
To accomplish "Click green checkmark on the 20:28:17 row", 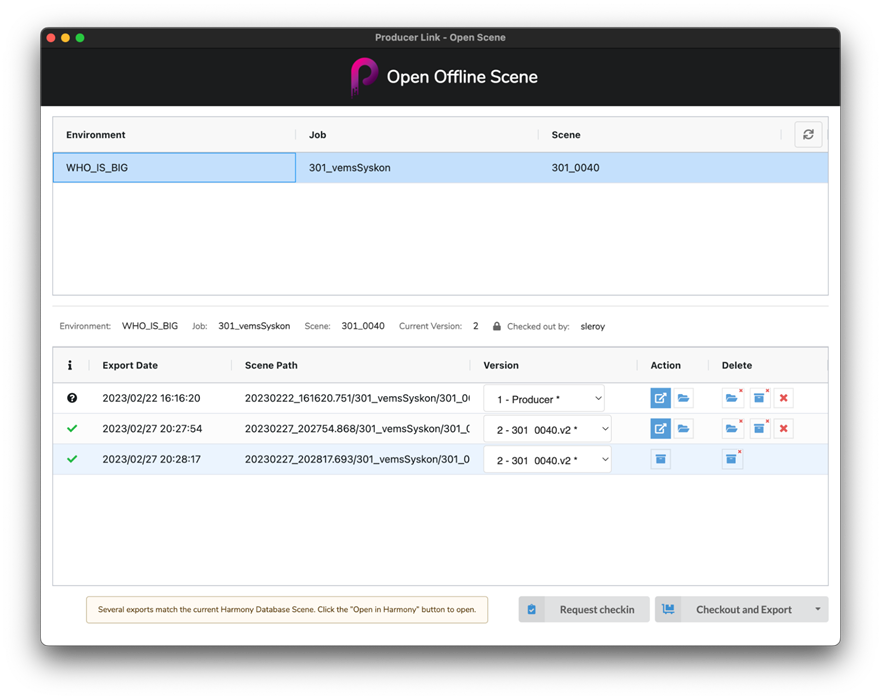I will pos(72,459).
